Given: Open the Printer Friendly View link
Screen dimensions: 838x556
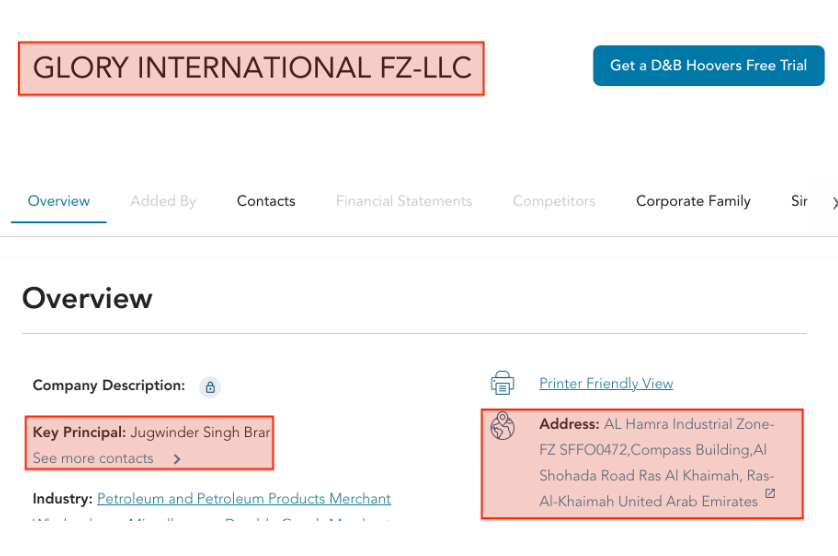Looking at the screenshot, I should (606, 383).
